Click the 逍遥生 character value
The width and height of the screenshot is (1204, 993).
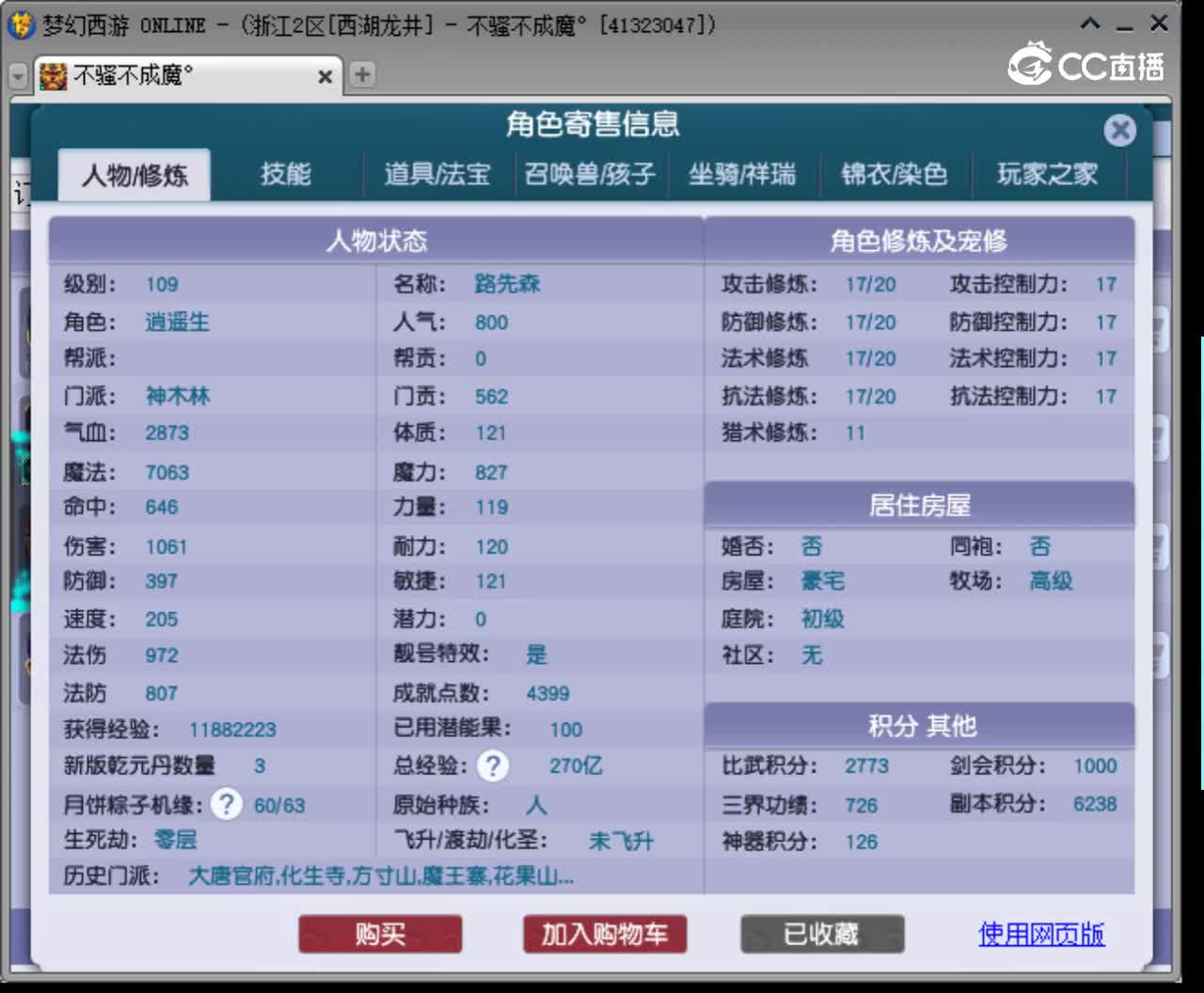click(178, 322)
